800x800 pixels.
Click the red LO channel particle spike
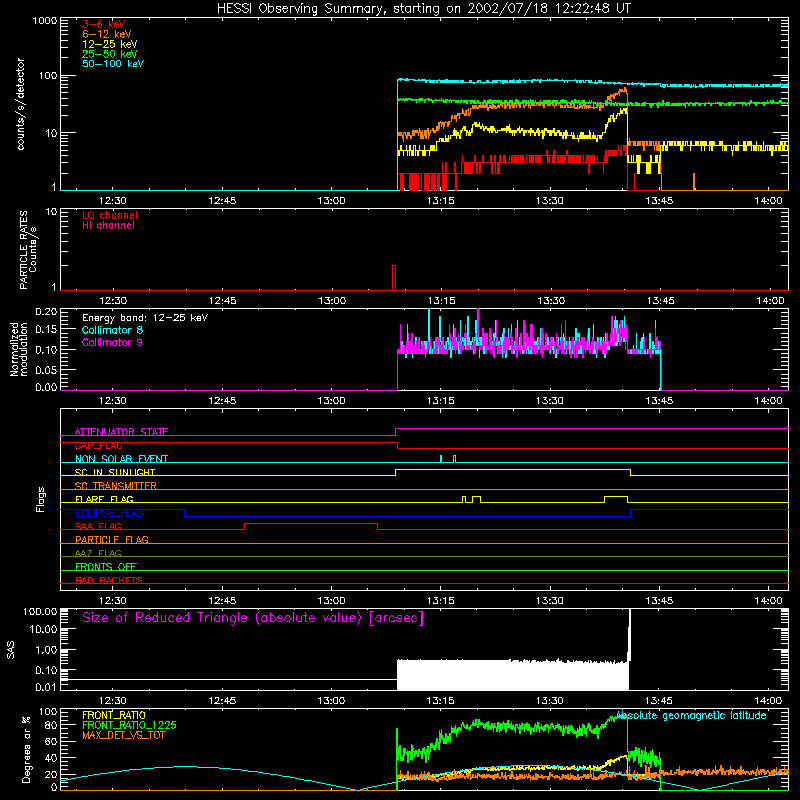(x=394, y=278)
